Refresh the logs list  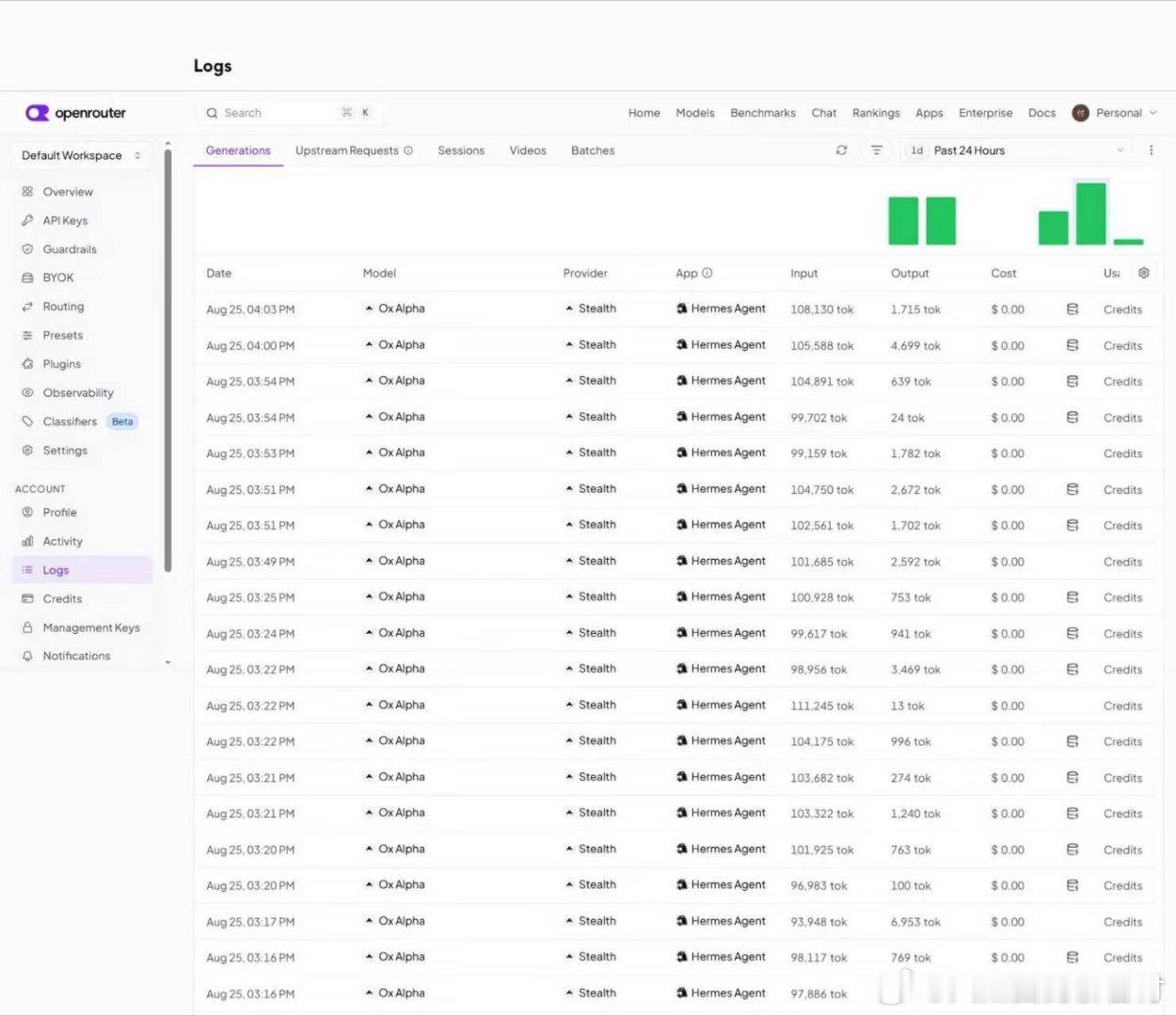point(841,151)
